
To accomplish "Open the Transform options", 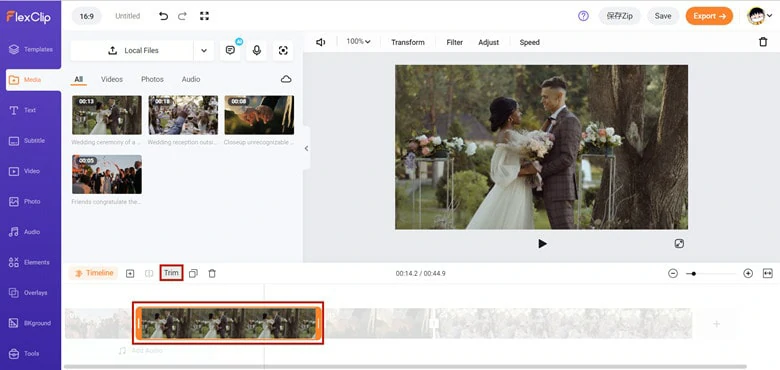I will [x=408, y=42].
